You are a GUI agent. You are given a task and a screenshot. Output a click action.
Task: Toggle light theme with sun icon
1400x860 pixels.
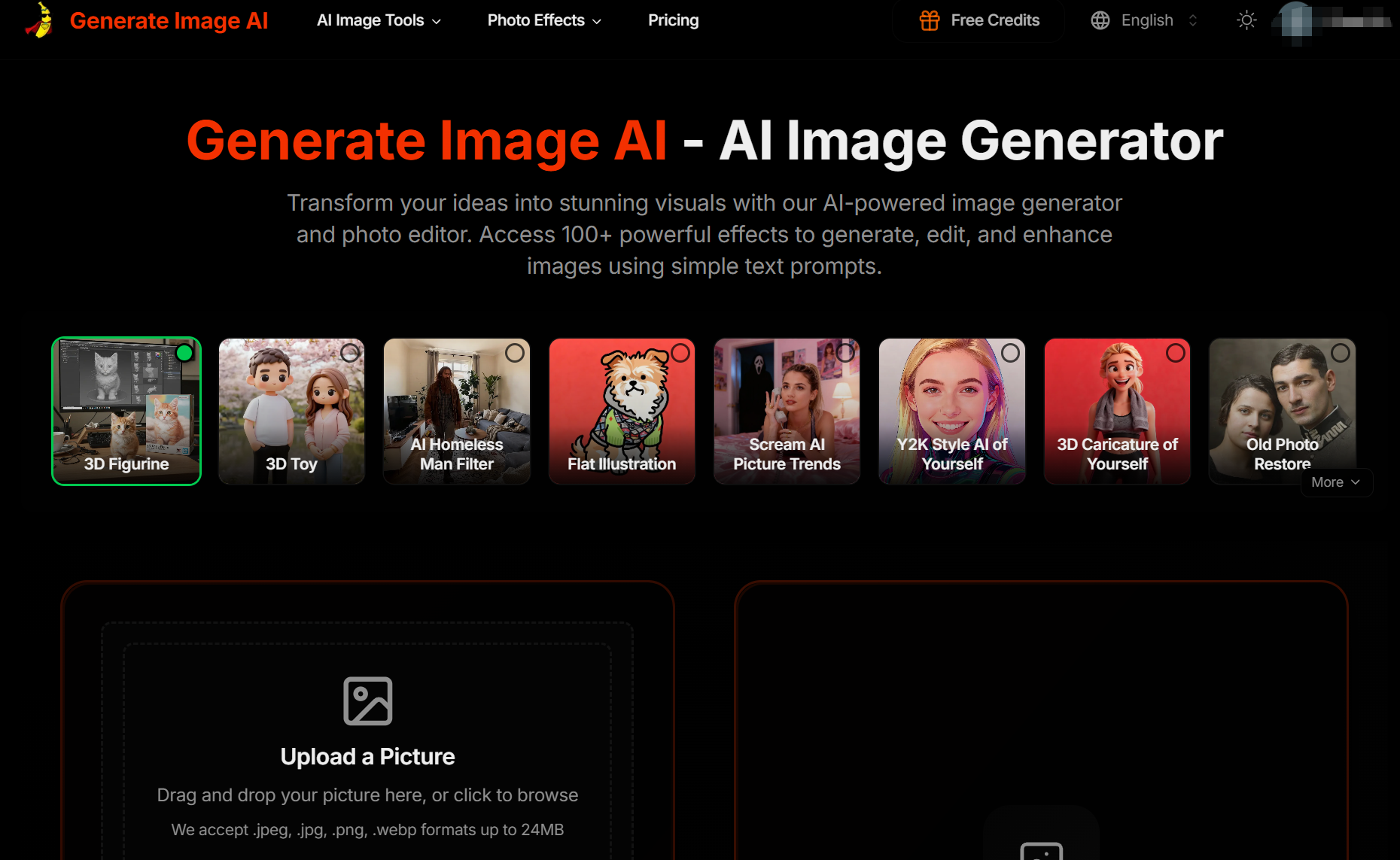(1246, 20)
